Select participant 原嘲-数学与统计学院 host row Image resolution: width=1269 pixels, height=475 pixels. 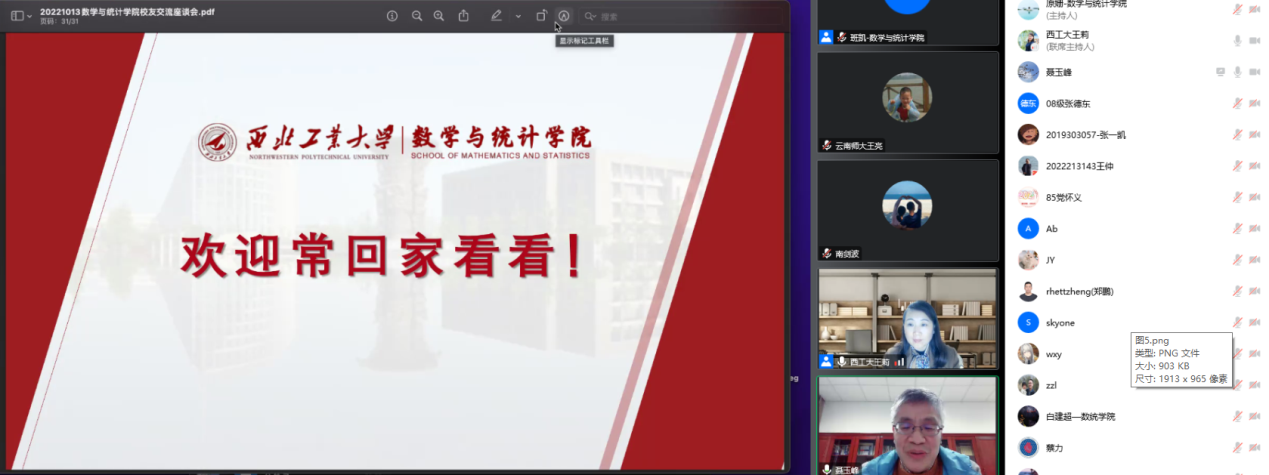pos(1137,10)
